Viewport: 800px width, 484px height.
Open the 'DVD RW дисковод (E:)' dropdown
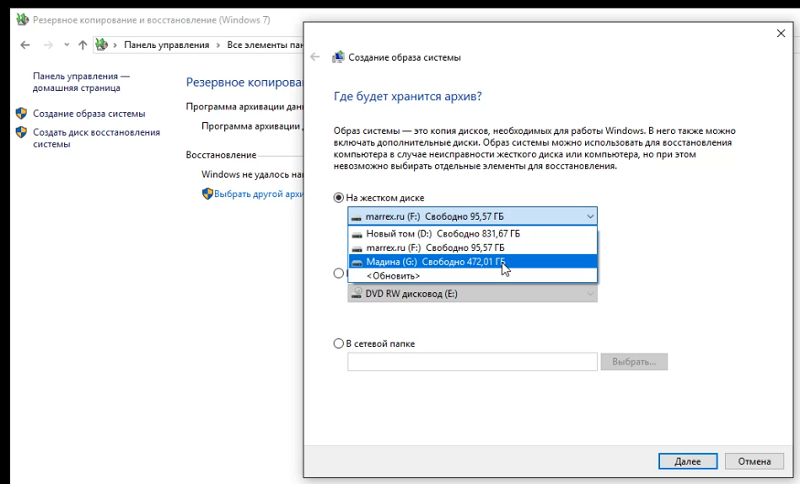pos(472,294)
